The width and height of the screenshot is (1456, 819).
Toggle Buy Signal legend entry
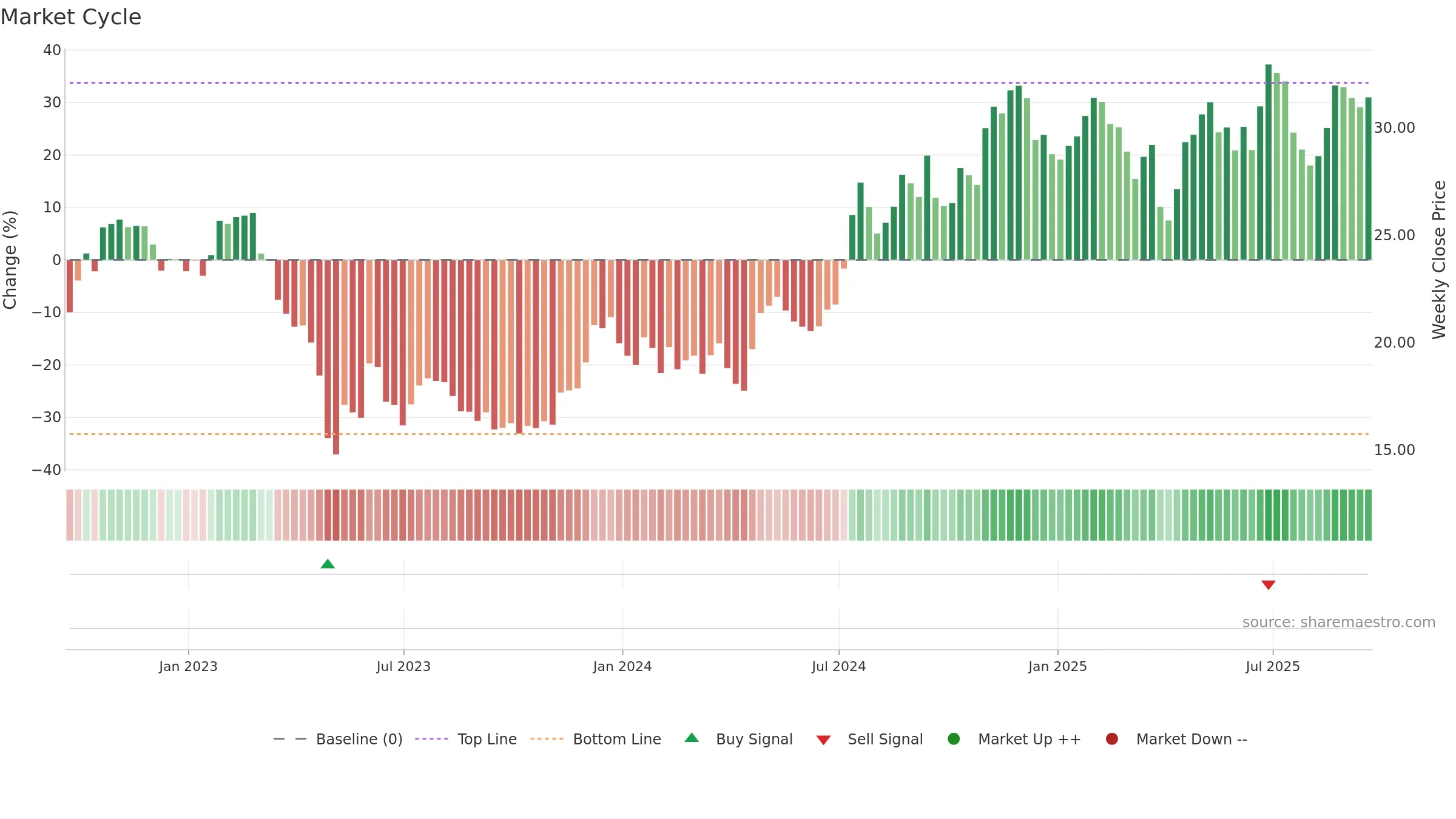click(738, 739)
